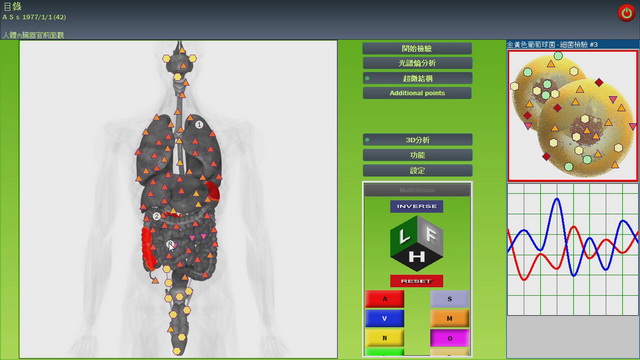Click the 開始檢驗 button
640x360 pixels.
[x=418, y=49]
